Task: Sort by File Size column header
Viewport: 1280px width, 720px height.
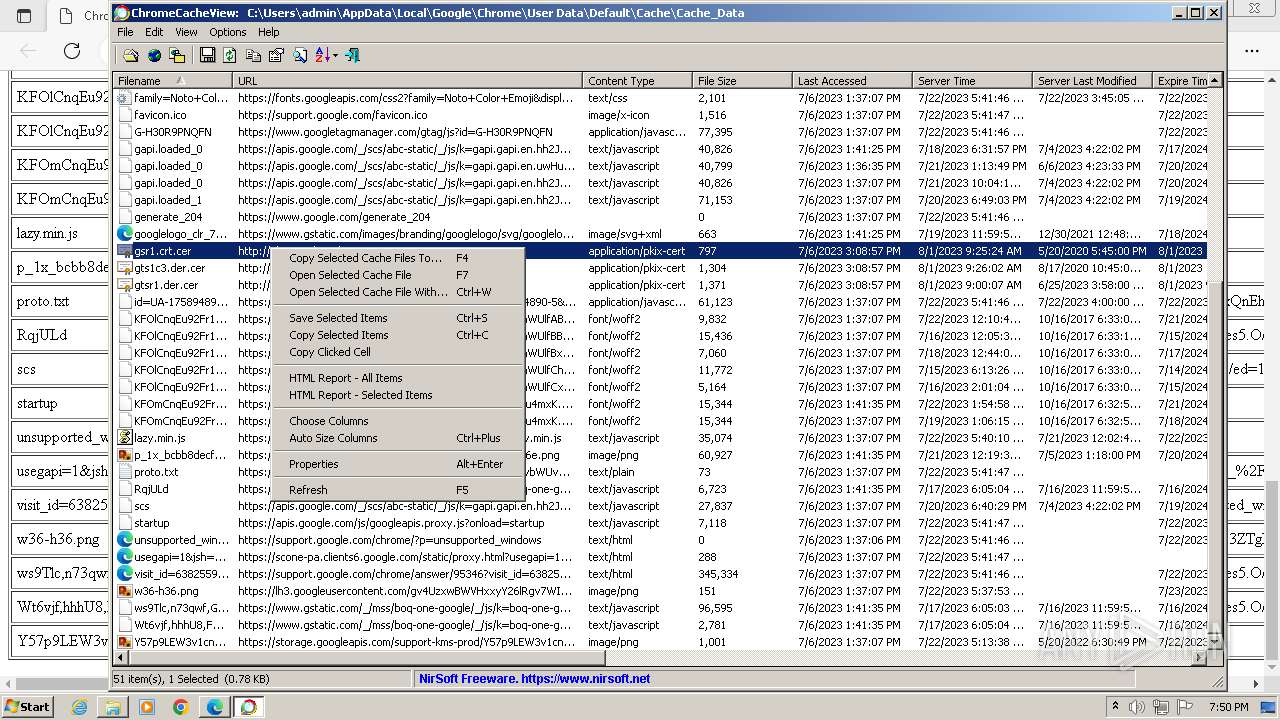Action: 742,81
